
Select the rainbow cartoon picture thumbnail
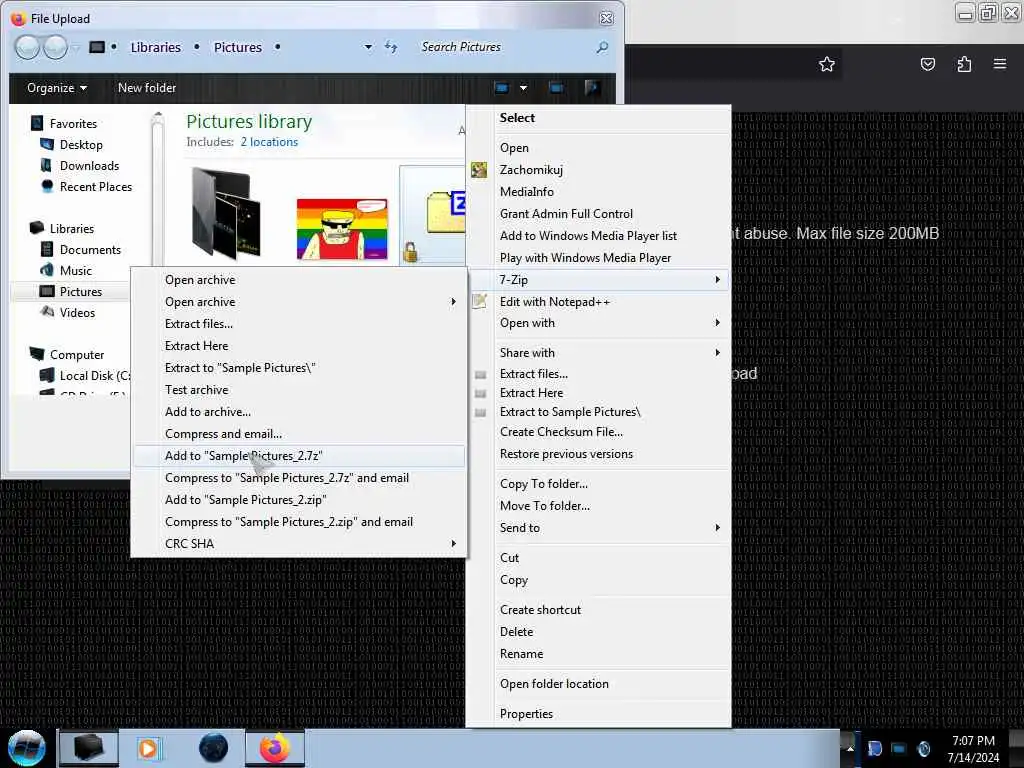[x=342, y=229]
